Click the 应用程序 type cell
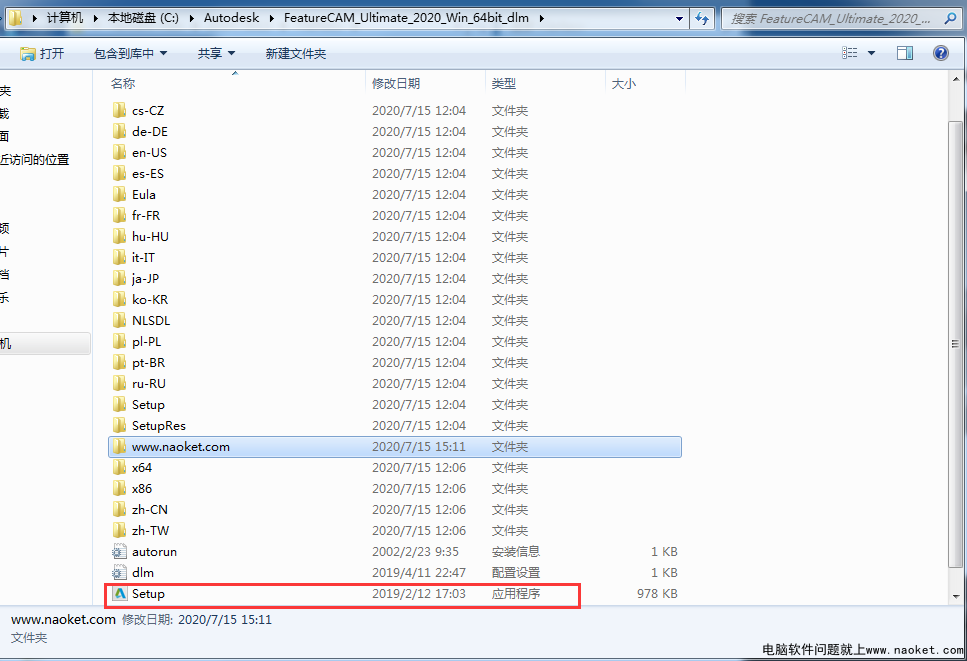This screenshot has width=967, height=661. point(516,593)
